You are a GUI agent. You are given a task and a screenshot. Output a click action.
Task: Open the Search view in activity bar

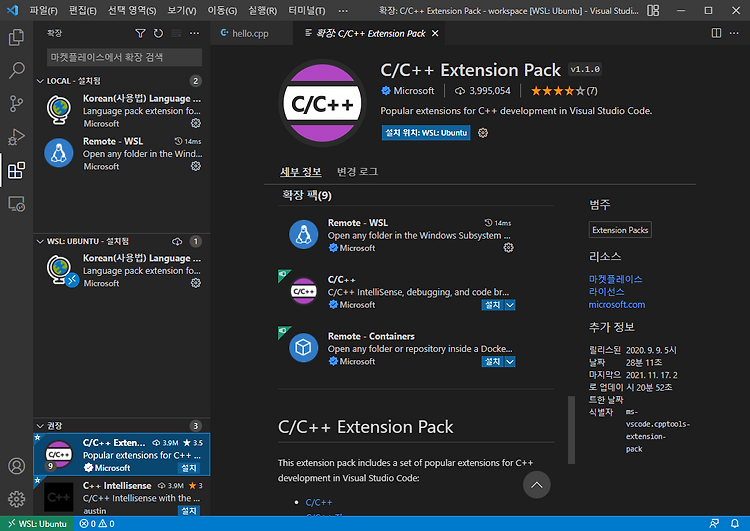[x=16, y=70]
